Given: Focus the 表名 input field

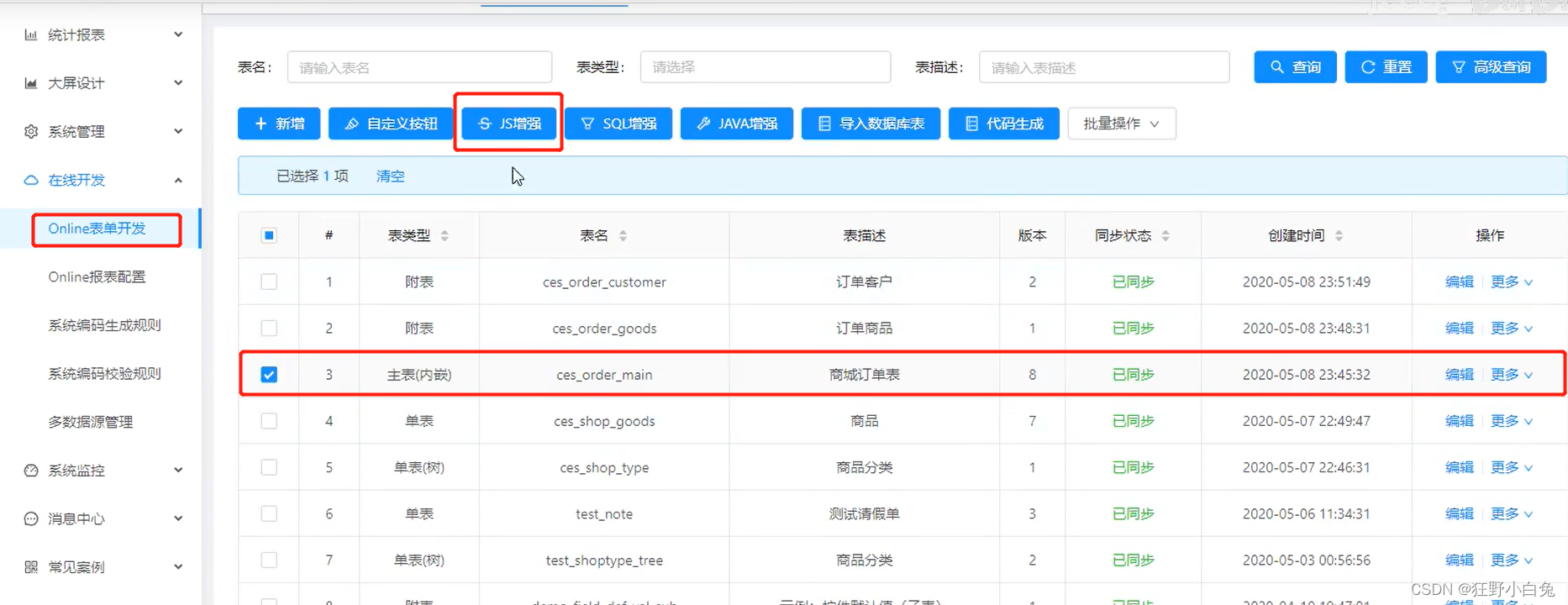Looking at the screenshot, I should click(420, 67).
